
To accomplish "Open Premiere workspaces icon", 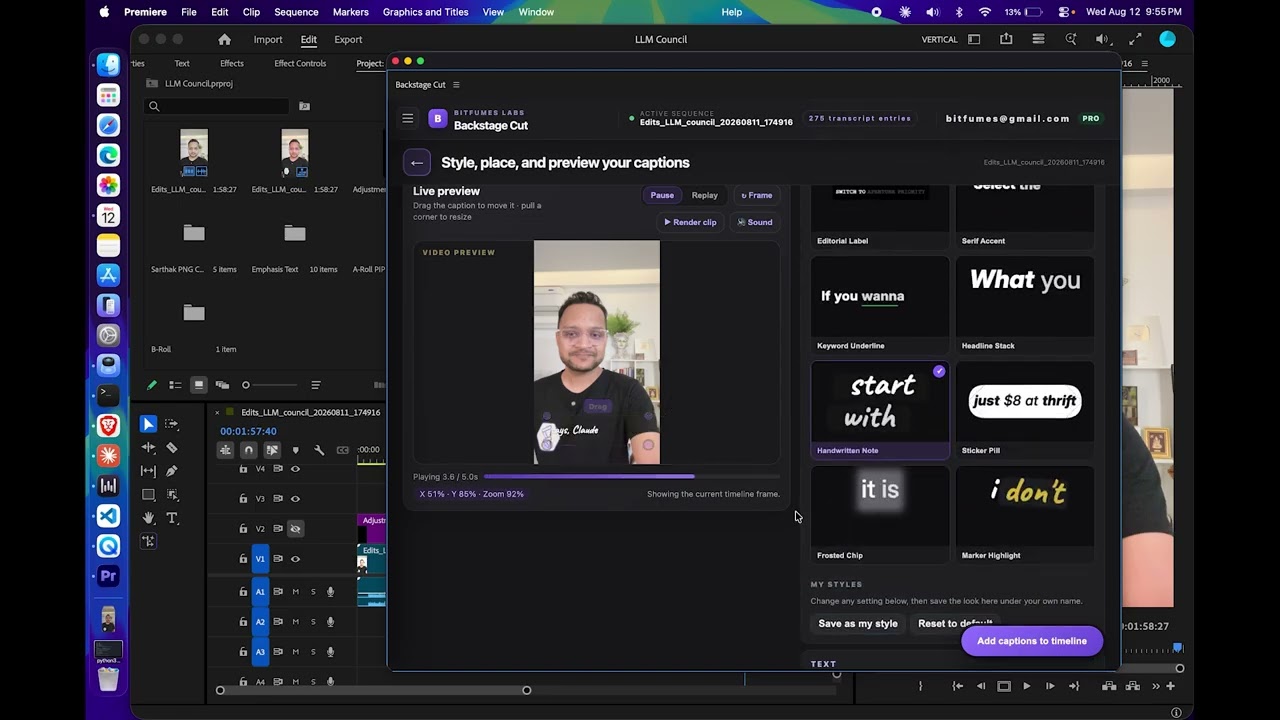I will click(x=974, y=39).
